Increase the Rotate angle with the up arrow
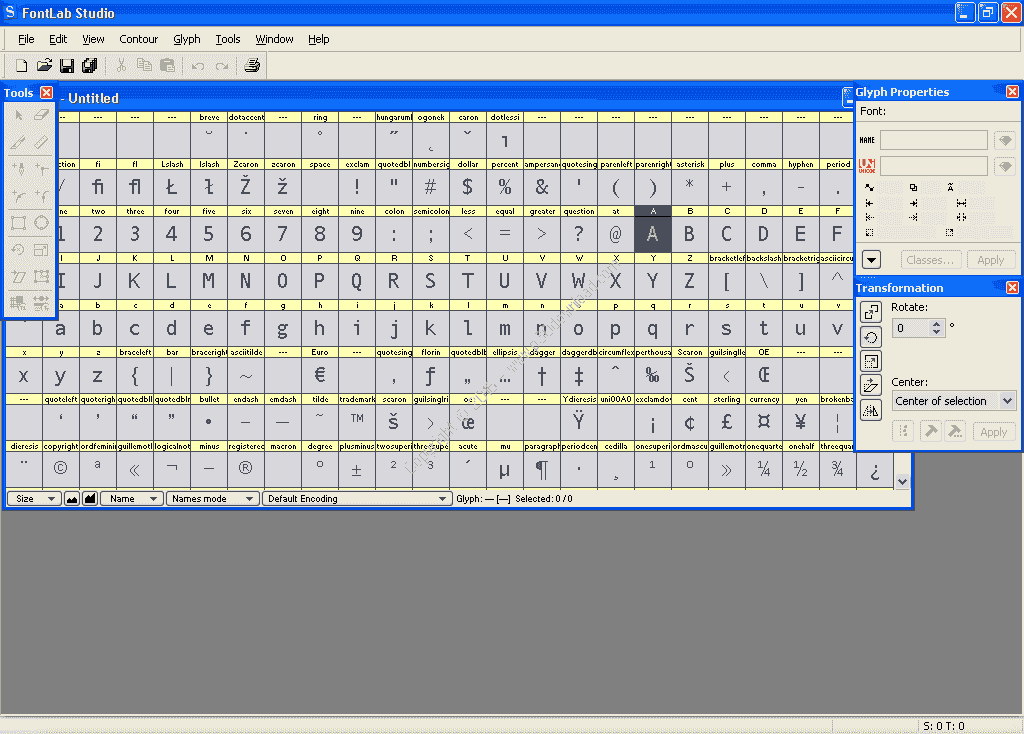 [936, 323]
